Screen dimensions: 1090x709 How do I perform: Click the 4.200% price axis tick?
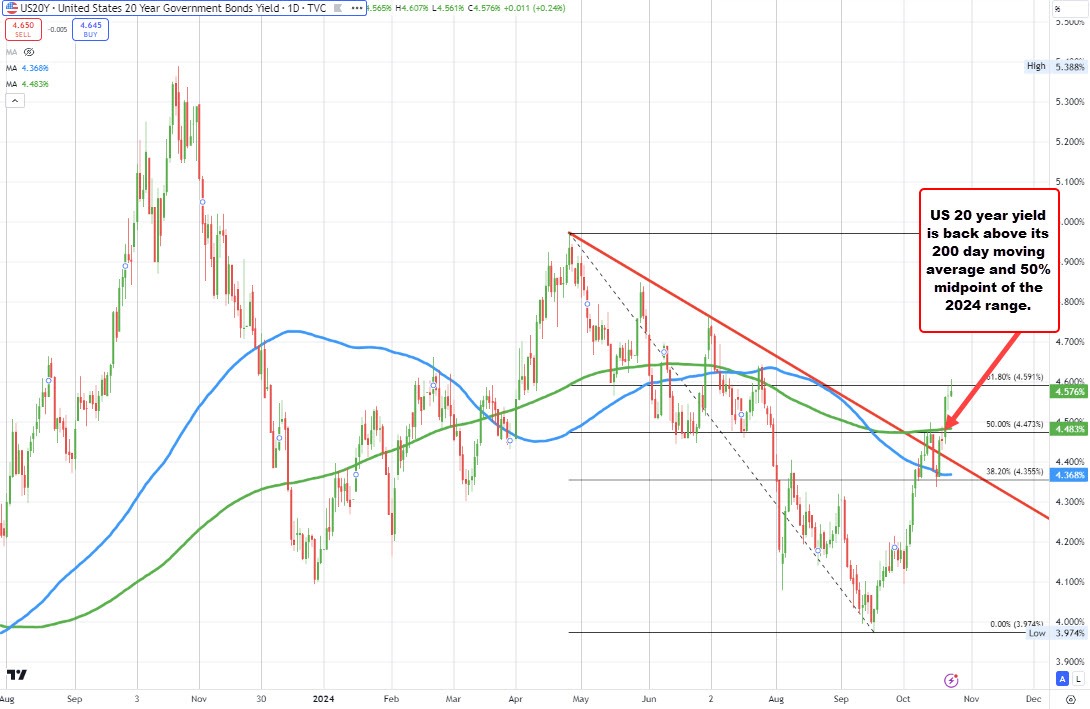click(1071, 542)
